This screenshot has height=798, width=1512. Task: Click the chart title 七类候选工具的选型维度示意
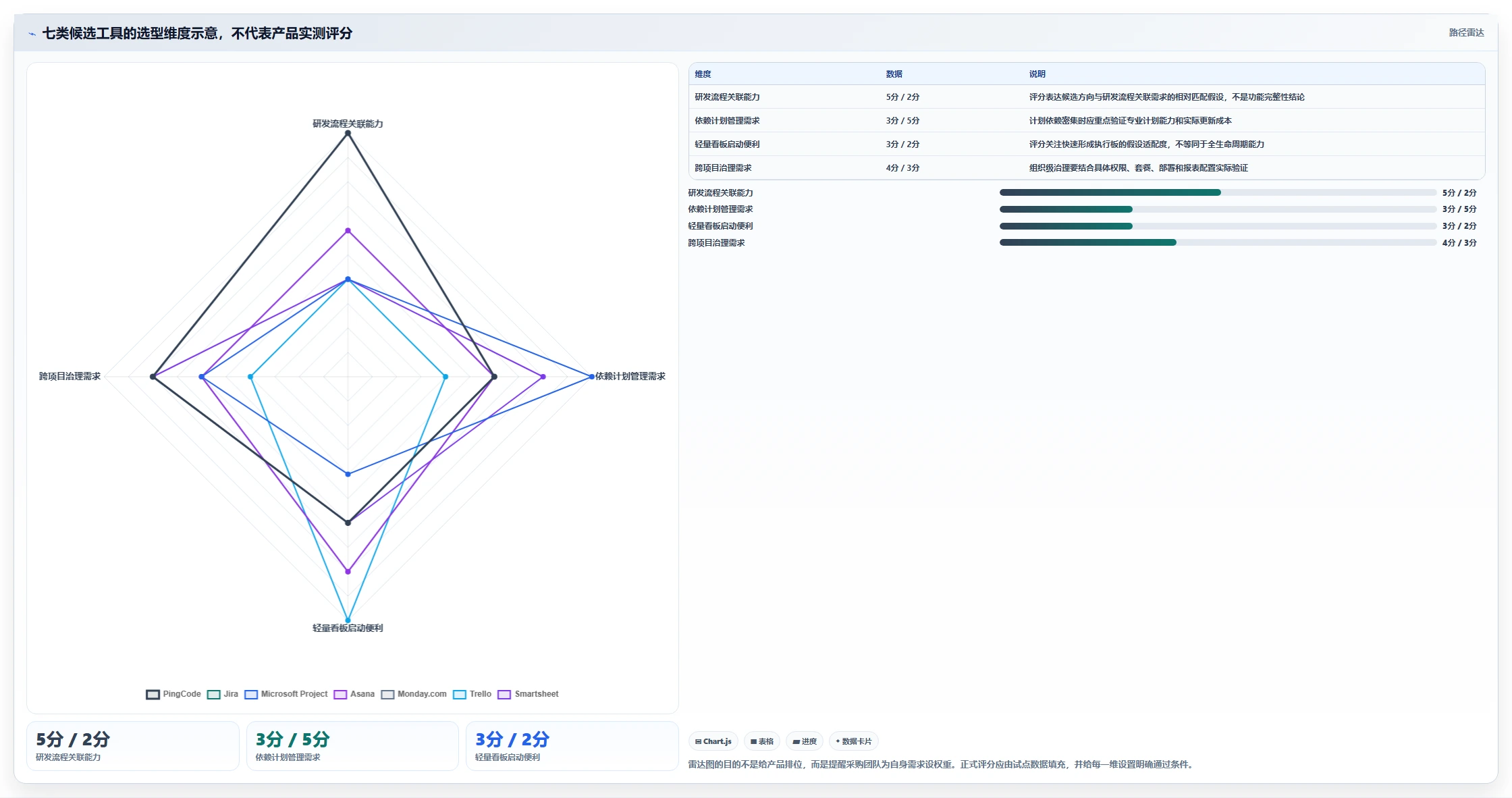coord(197,34)
